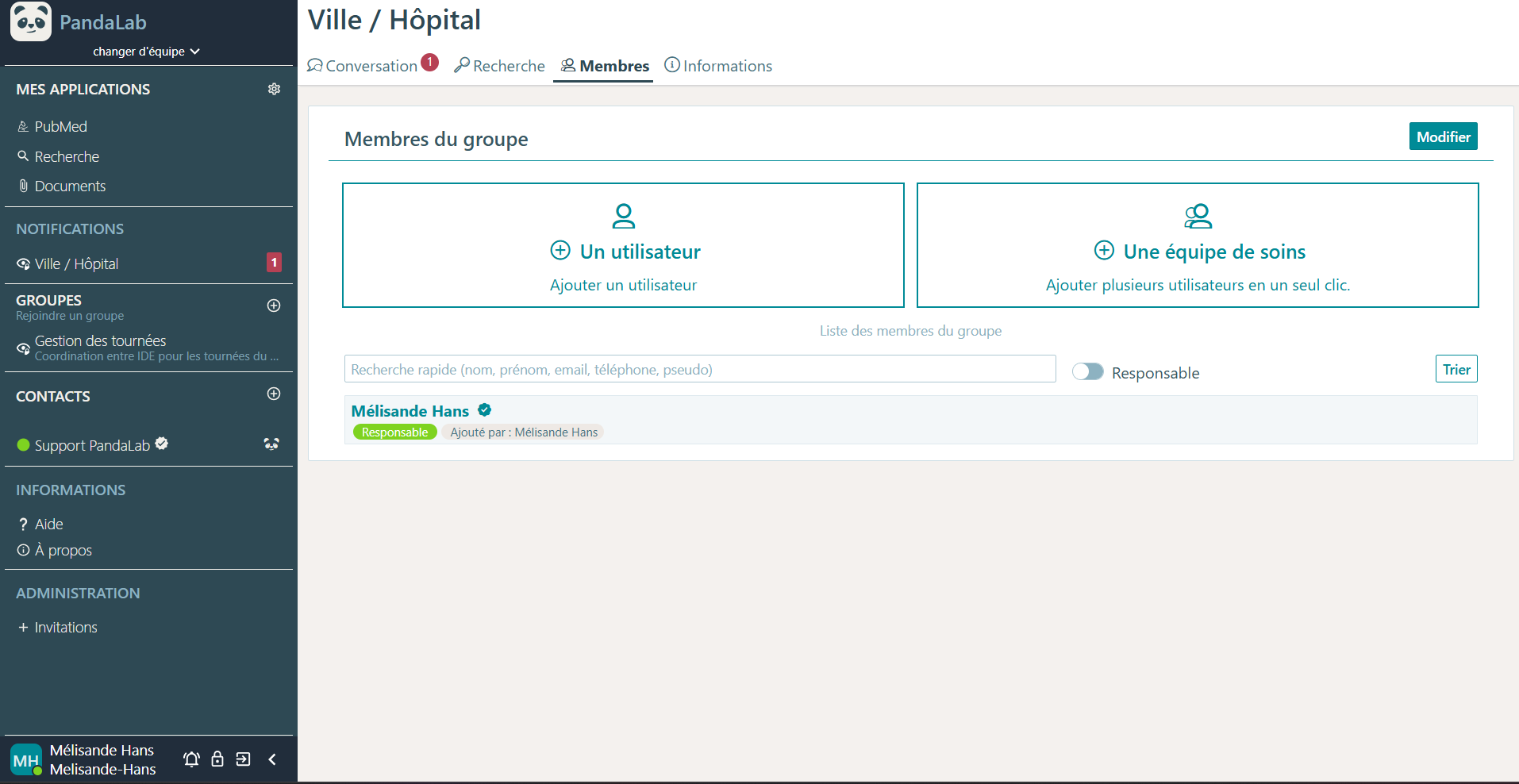Open Recherche in sidebar applications
Viewport: 1519px width, 784px height.
58,156
